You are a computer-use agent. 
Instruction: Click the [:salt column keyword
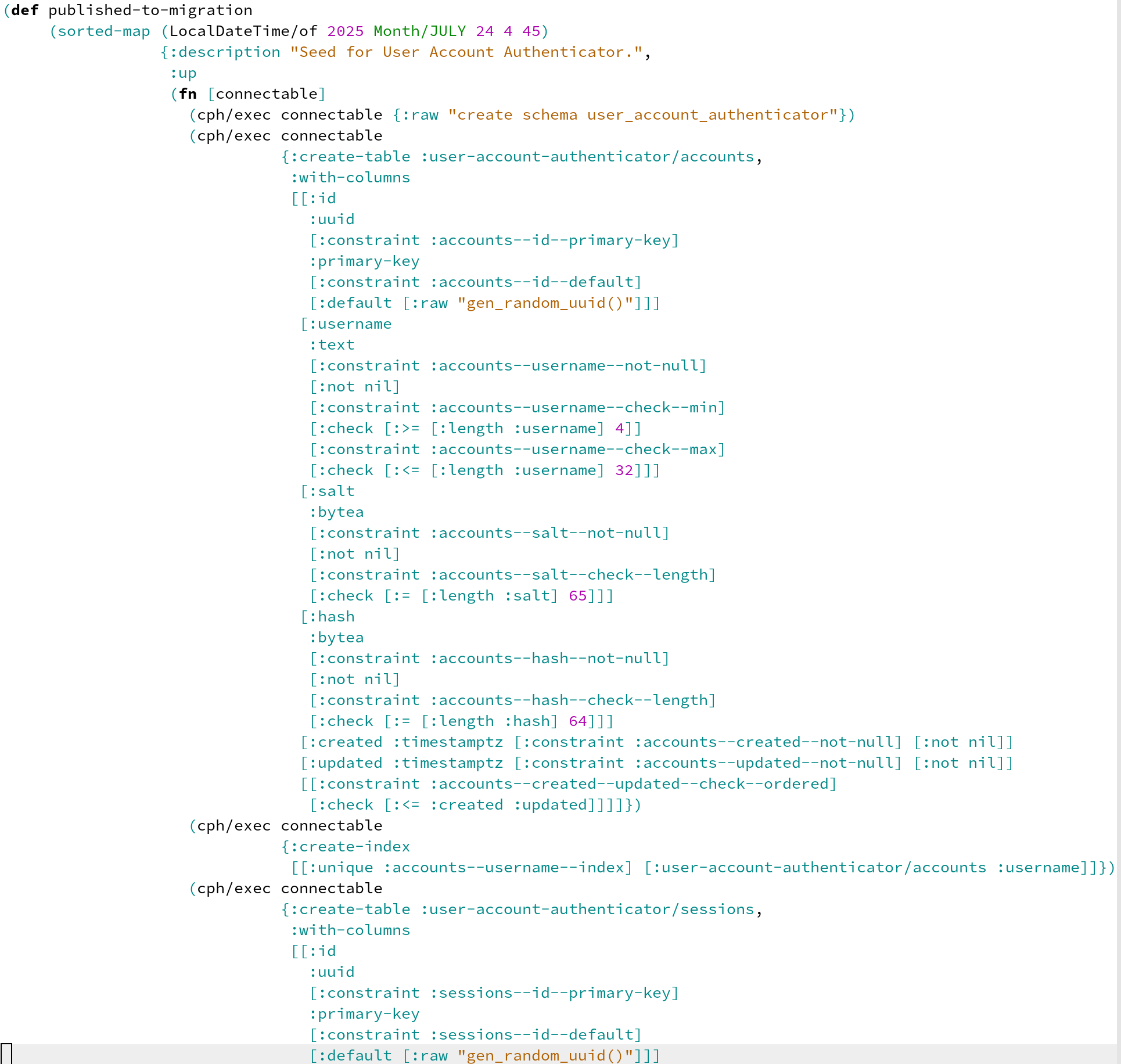coord(327,491)
